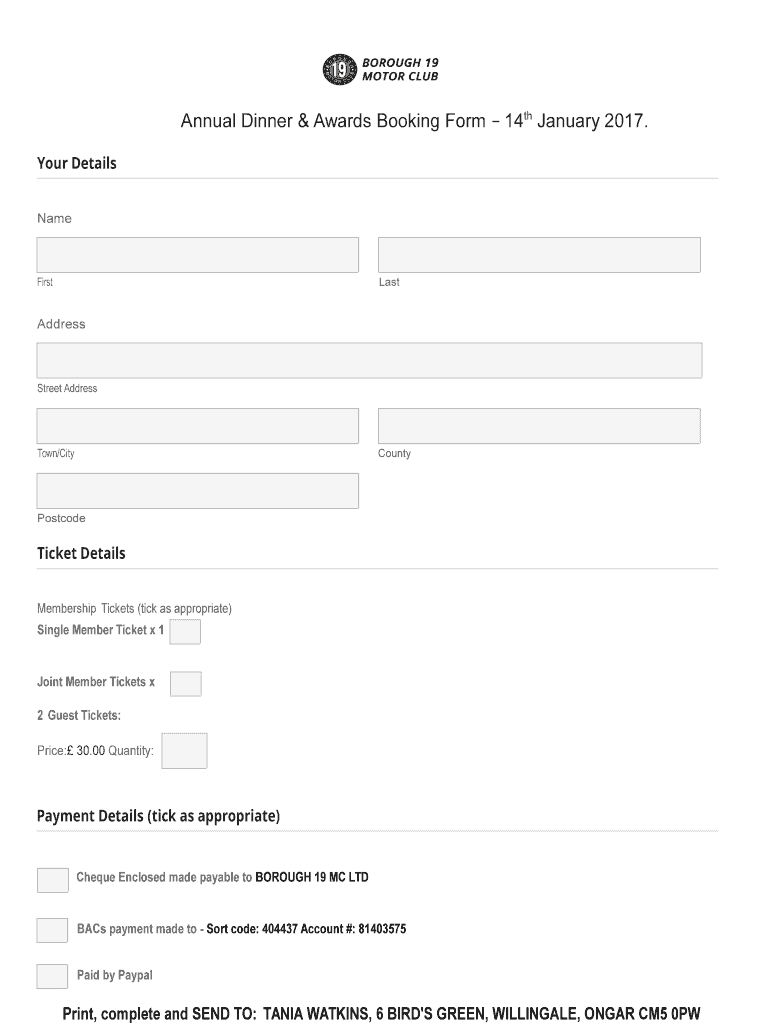Click the Annual Dinner & Awards title
Viewport: 770px width, 1024px height.
click(414, 122)
